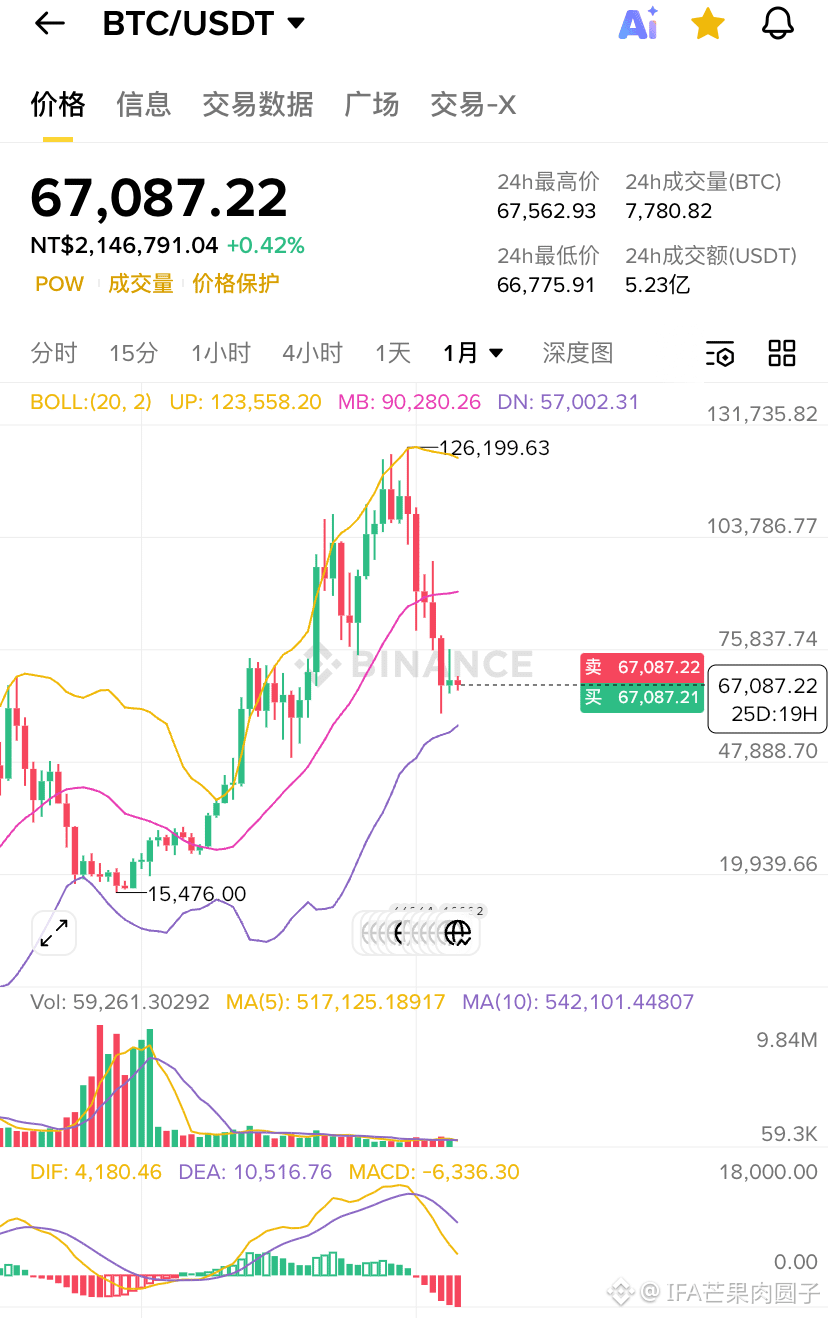This screenshot has width=828, height=1318.
Task: Tap the 买 67,087.21 buy label
Action: (642, 697)
